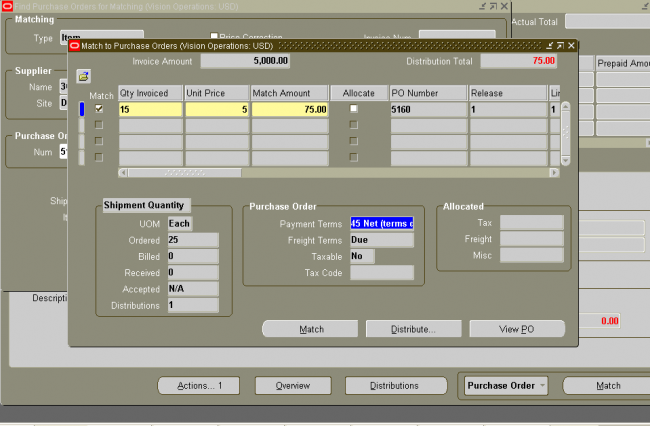
Task: Click the PO Number field 5160
Action: (429, 109)
